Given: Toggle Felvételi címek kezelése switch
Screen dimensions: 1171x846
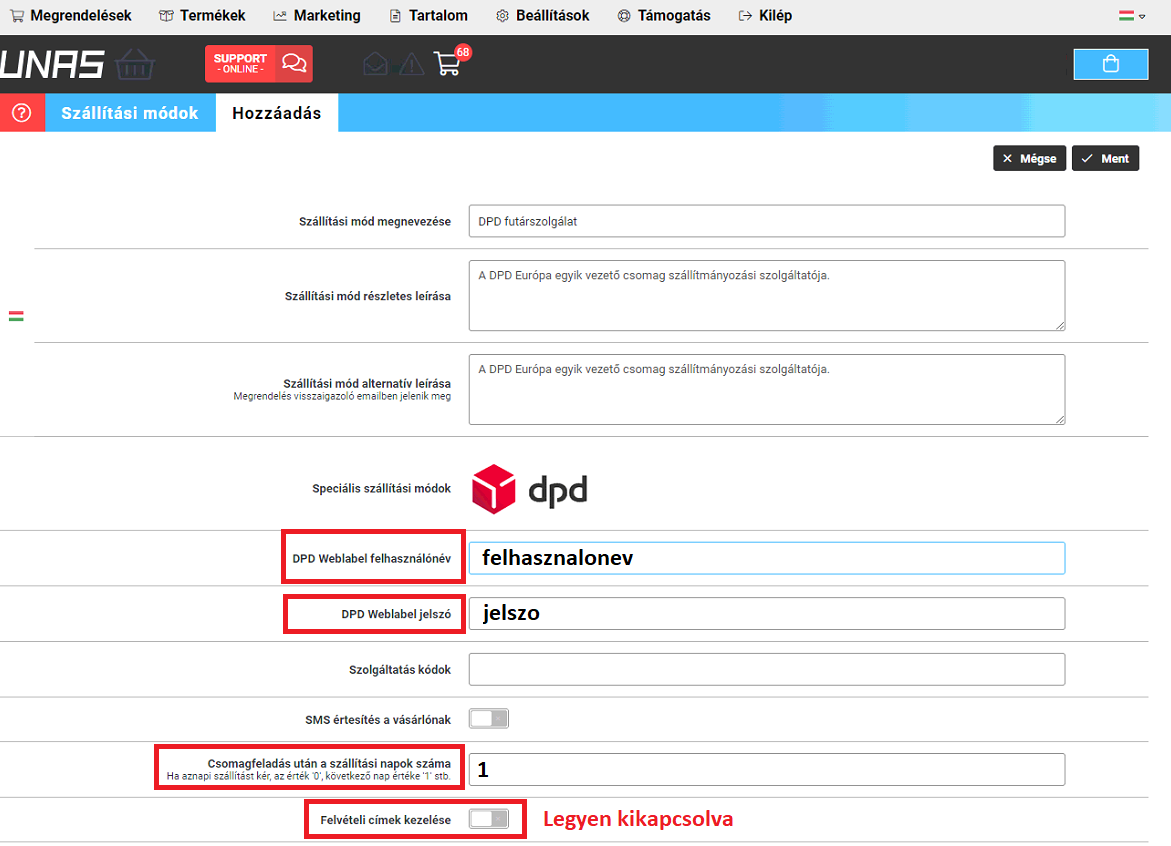Looking at the screenshot, I should [488, 819].
